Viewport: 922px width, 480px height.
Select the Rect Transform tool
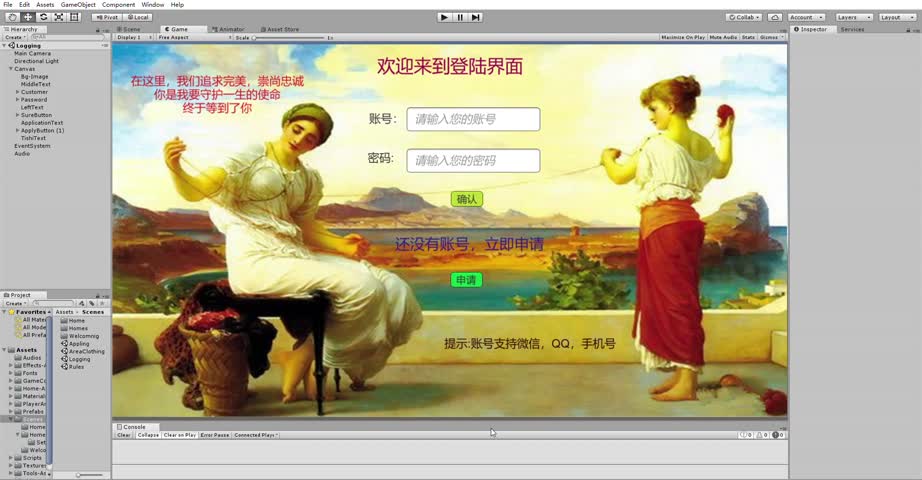(74, 17)
